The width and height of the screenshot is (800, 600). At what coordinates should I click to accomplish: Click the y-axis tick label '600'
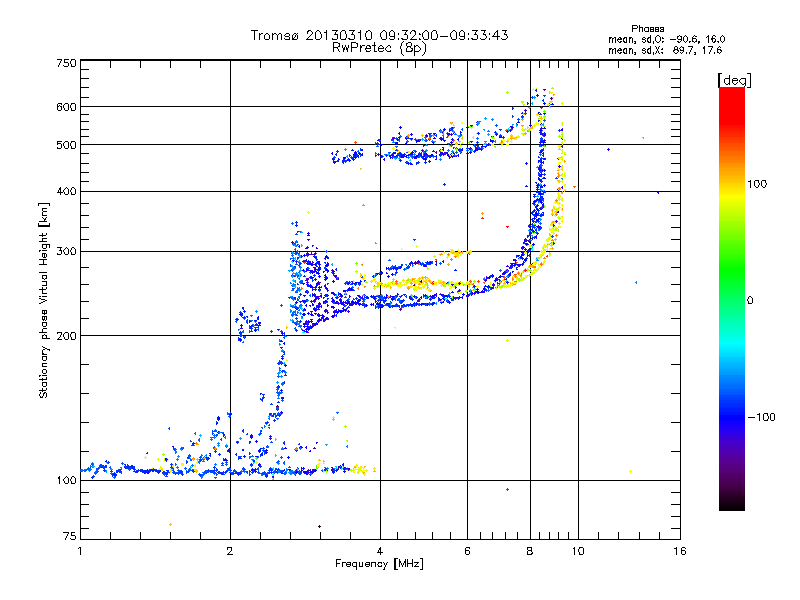point(66,107)
